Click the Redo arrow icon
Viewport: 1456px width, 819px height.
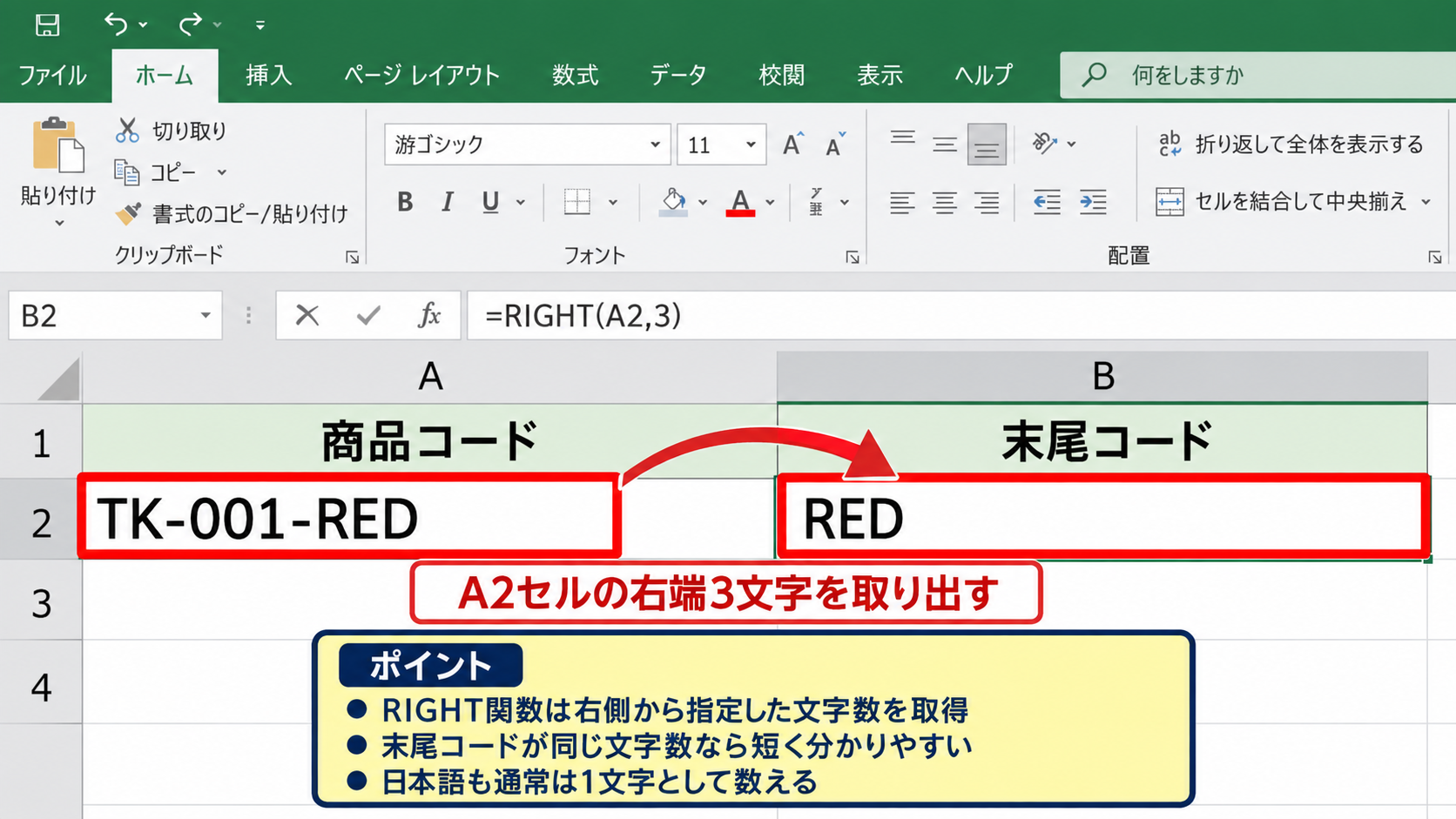point(190,23)
